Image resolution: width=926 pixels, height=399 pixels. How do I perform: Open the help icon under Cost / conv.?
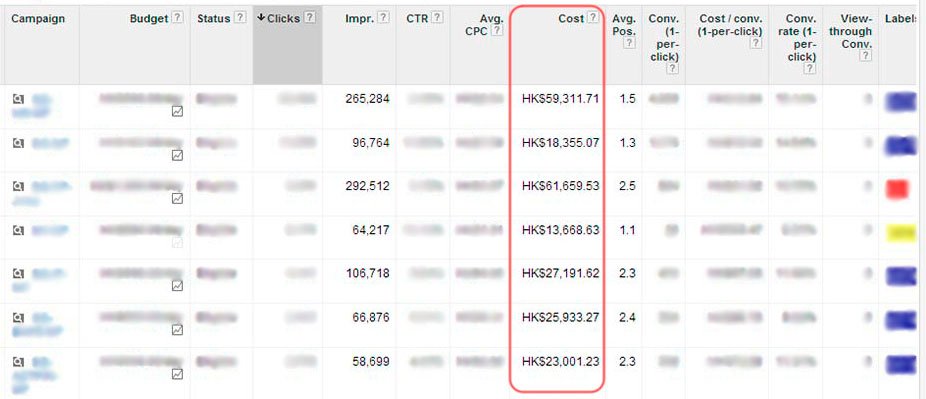pos(756,43)
